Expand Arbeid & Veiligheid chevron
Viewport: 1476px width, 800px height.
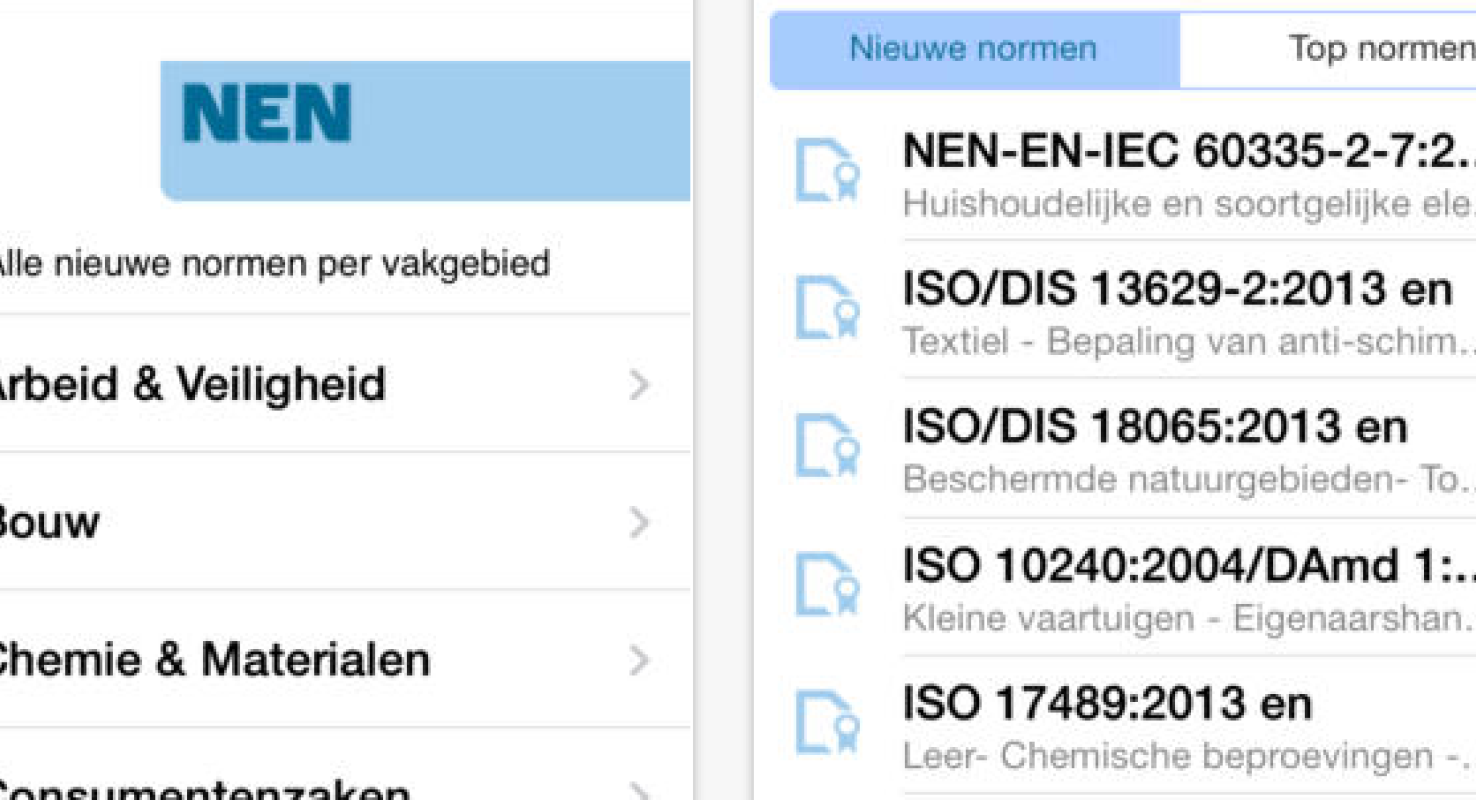click(640, 384)
